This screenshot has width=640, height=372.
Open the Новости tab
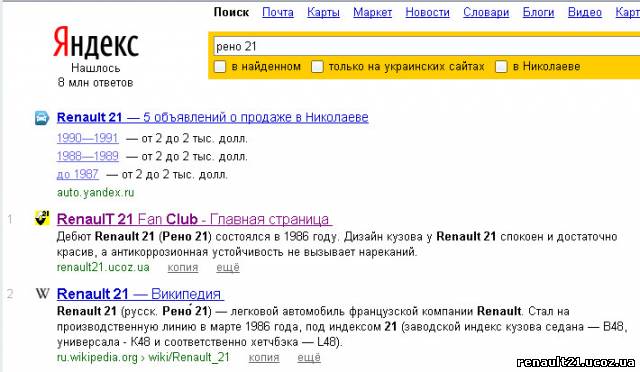click(x=427, y=12)
